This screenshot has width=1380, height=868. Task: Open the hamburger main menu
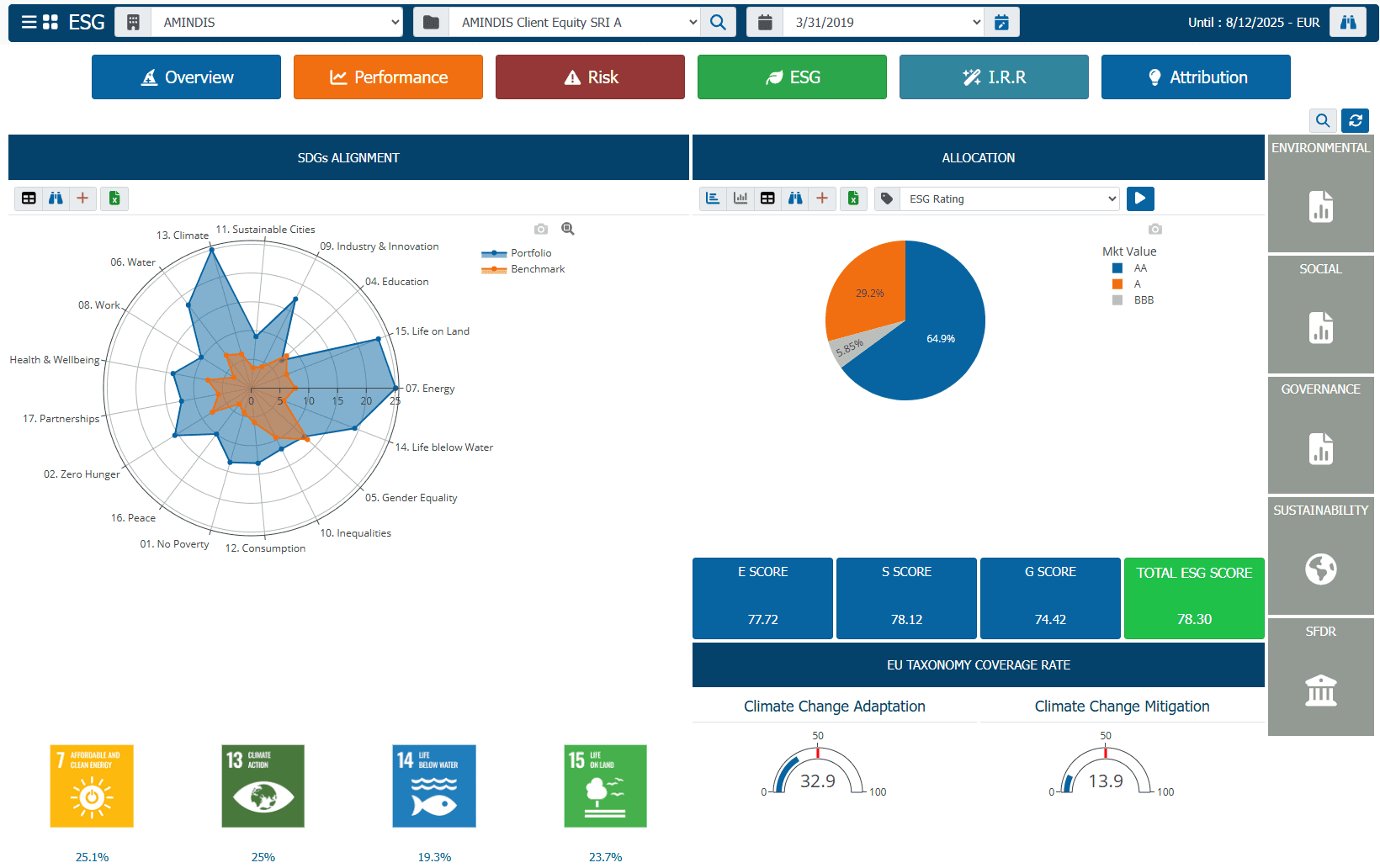coord(29,23)
